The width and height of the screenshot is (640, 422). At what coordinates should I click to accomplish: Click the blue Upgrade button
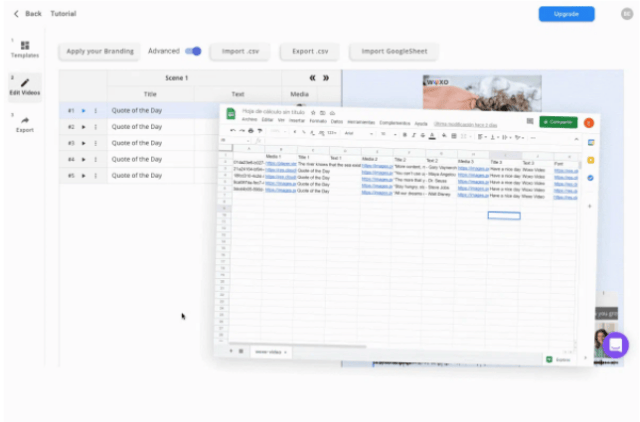[x=566, y=14]
